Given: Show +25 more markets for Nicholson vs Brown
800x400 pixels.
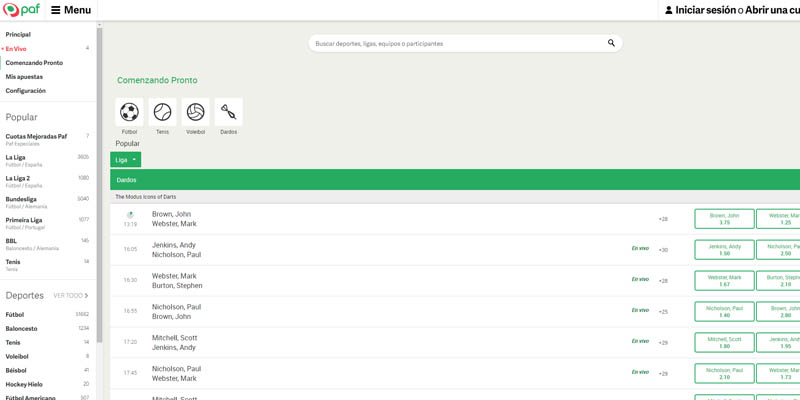Looking at the screenshot, I should pyautogui.click(x=663, y=312).
